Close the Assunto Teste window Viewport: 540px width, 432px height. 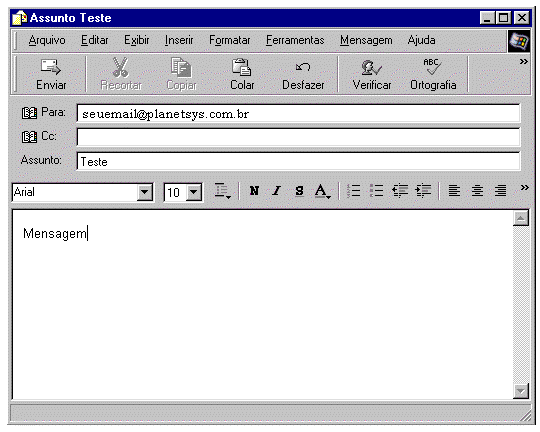[x=521, y=18]
